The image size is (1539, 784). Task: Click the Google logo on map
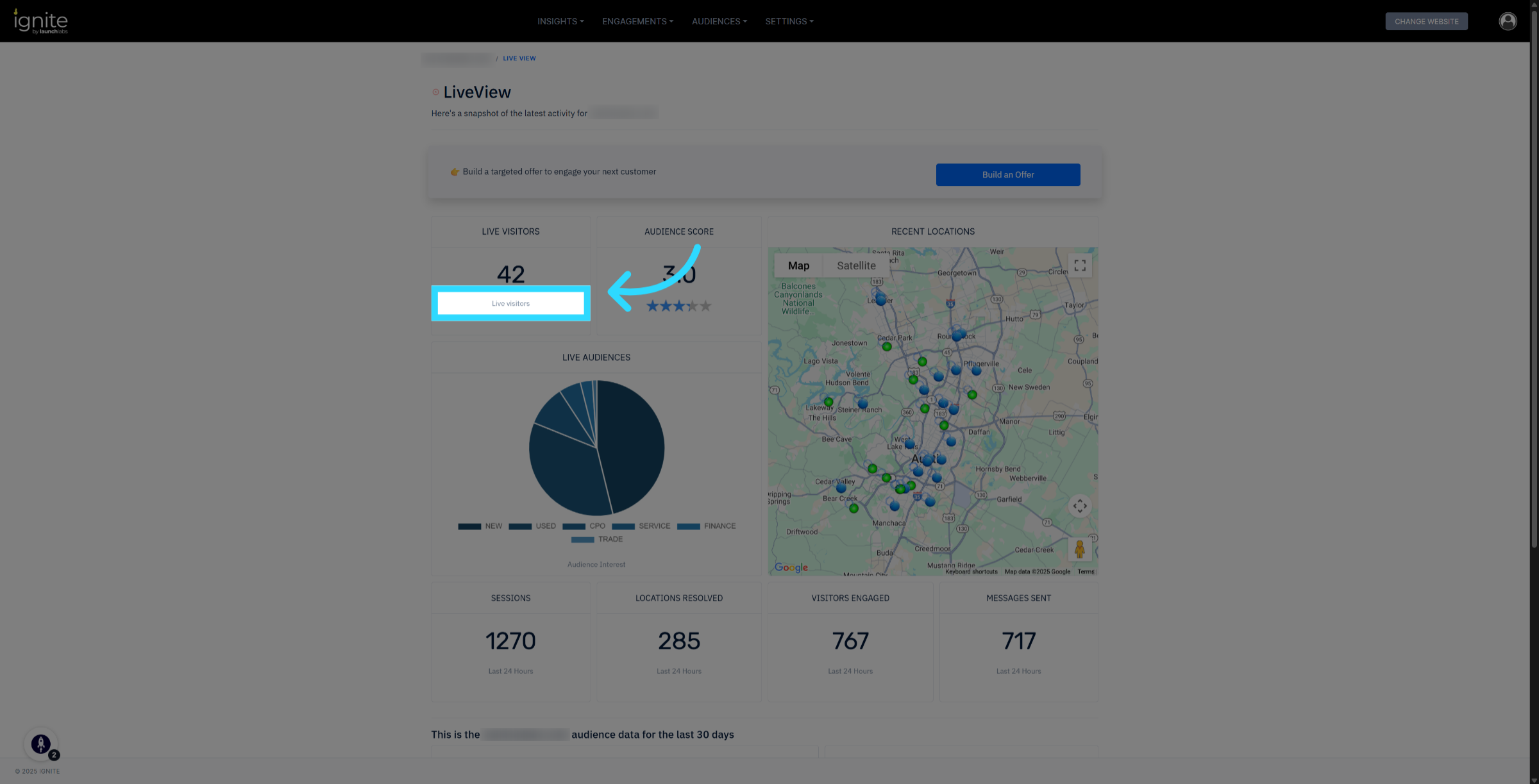click(x=791, y=567)
